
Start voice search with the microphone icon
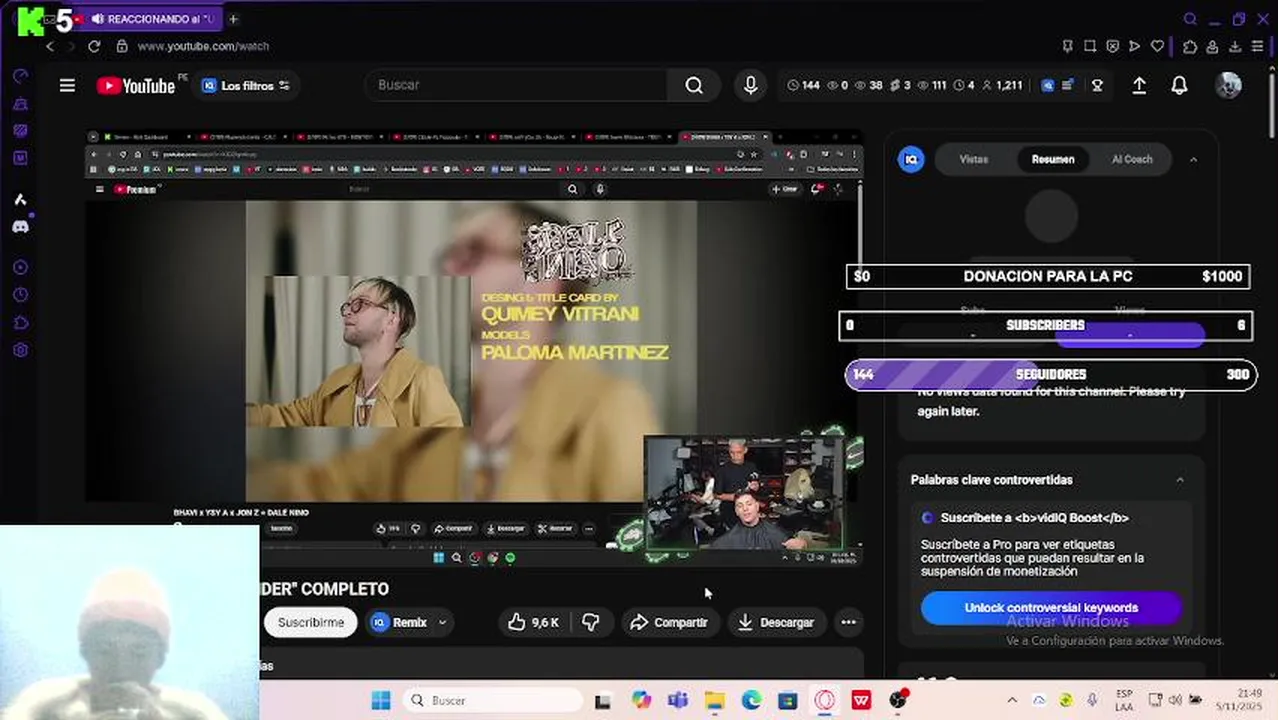(x=751, y=85)
